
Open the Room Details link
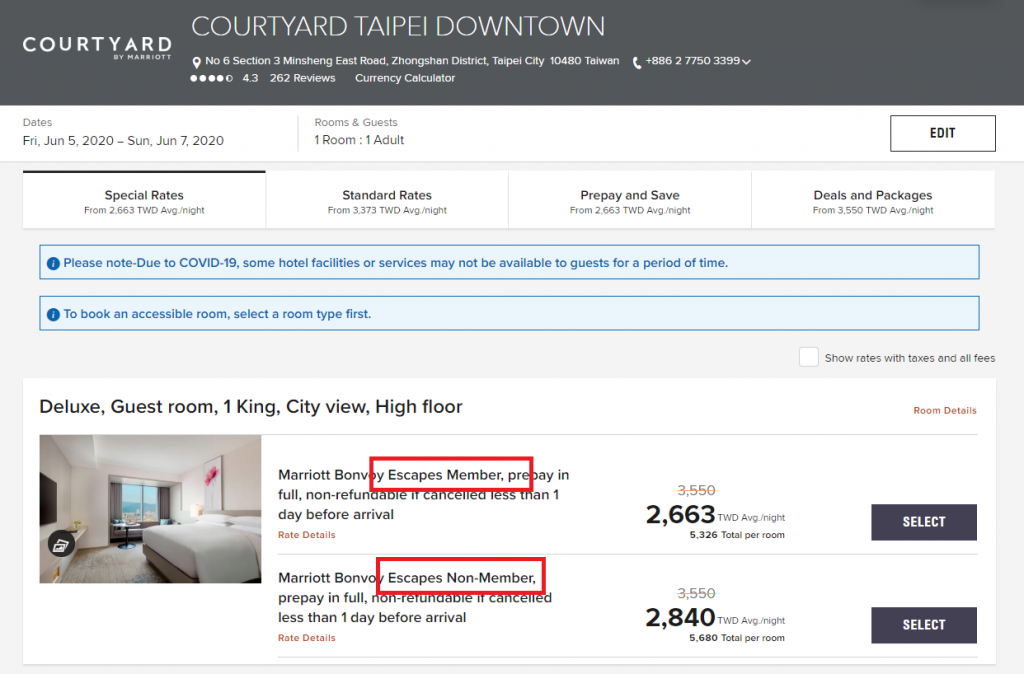[945, 410]
